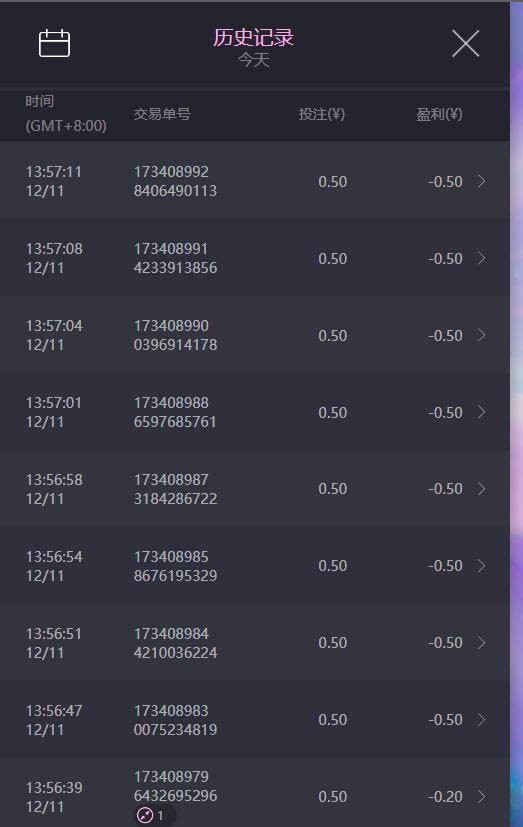Open chevron of the 13:56:58 transaction
The width and height of the screenshot is (523, 827).
(481, 489)
